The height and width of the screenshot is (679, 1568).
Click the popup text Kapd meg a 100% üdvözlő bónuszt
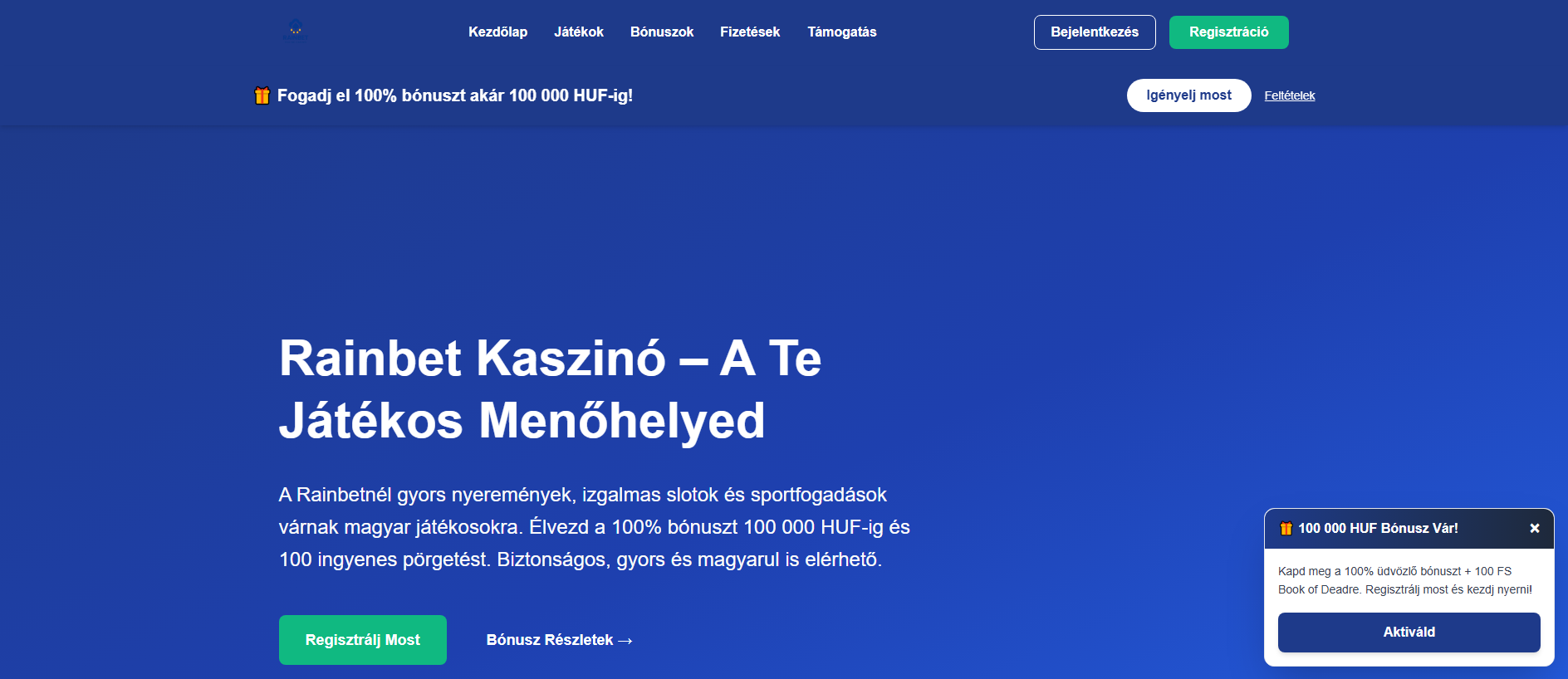pos(1405,580)
